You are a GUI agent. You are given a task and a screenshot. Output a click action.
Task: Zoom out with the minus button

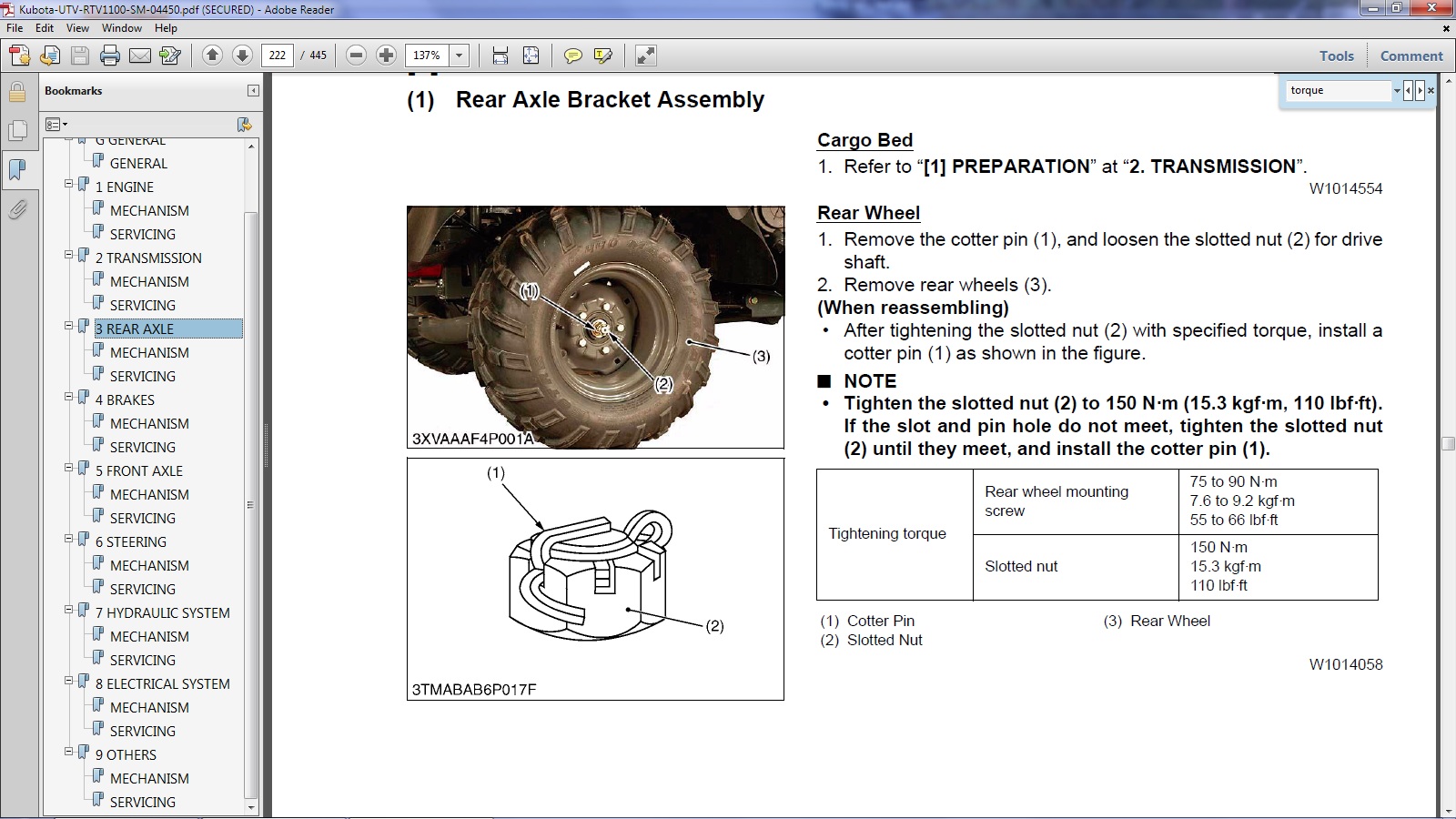(x=357, y=56)
